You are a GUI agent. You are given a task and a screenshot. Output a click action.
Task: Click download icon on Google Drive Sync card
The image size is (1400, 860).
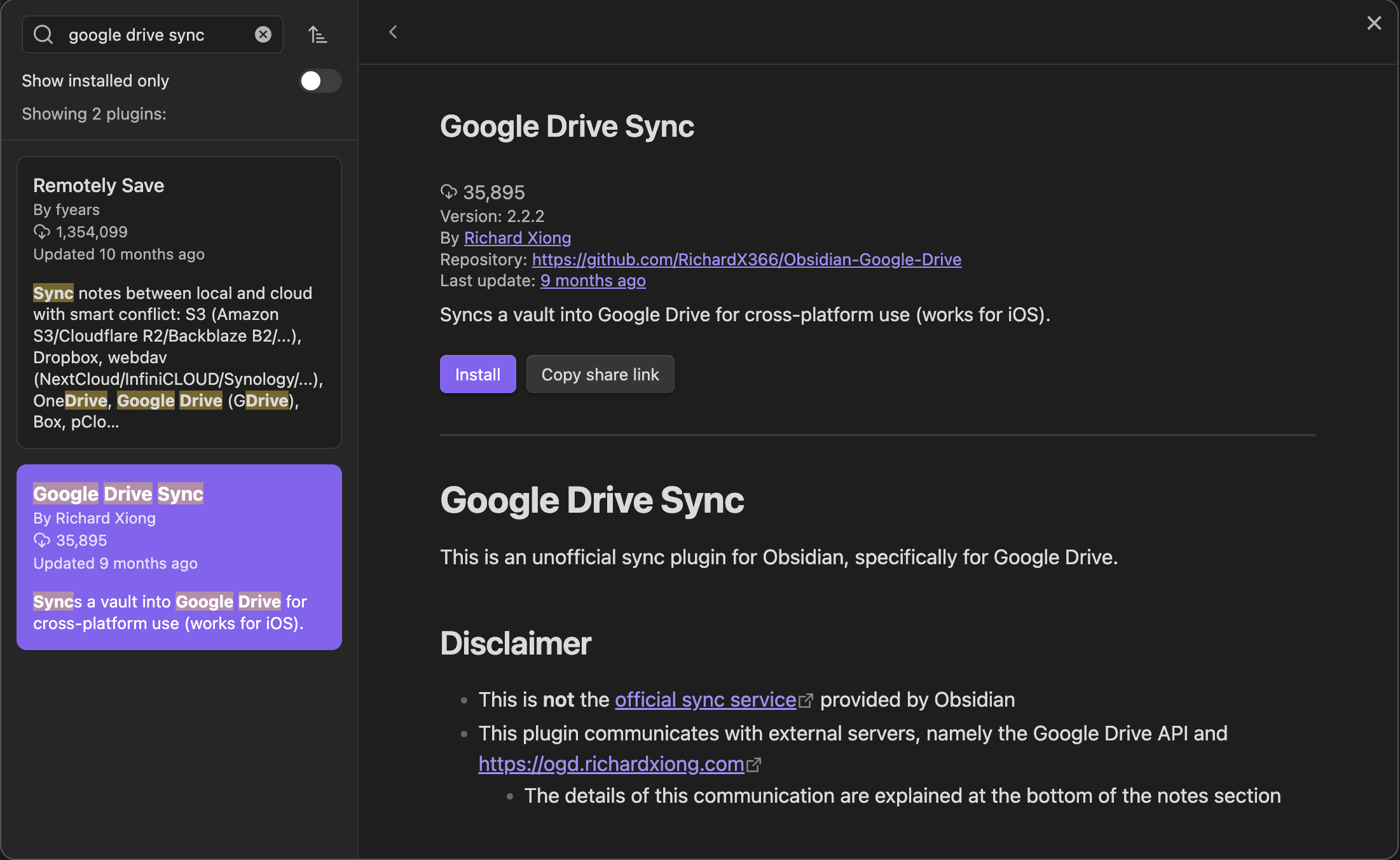coord(42,541)
